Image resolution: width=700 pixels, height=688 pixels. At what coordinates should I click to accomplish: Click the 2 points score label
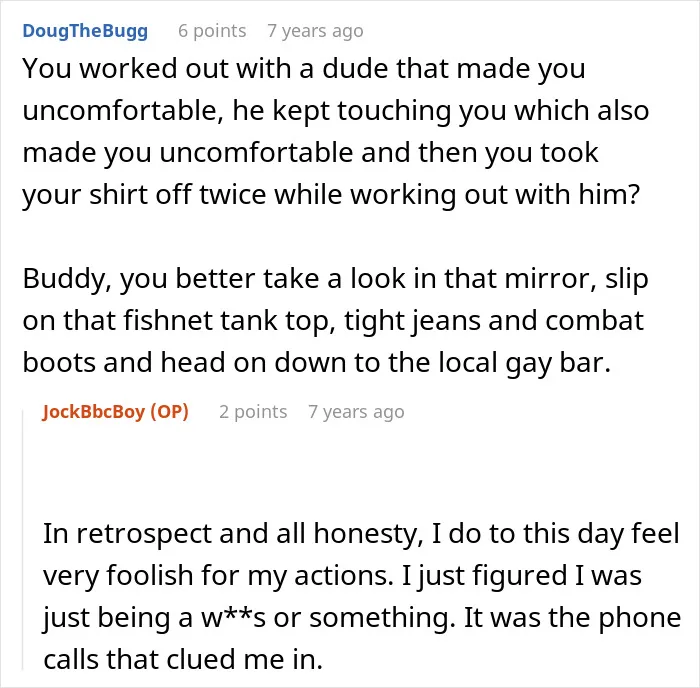pos(253,412)
